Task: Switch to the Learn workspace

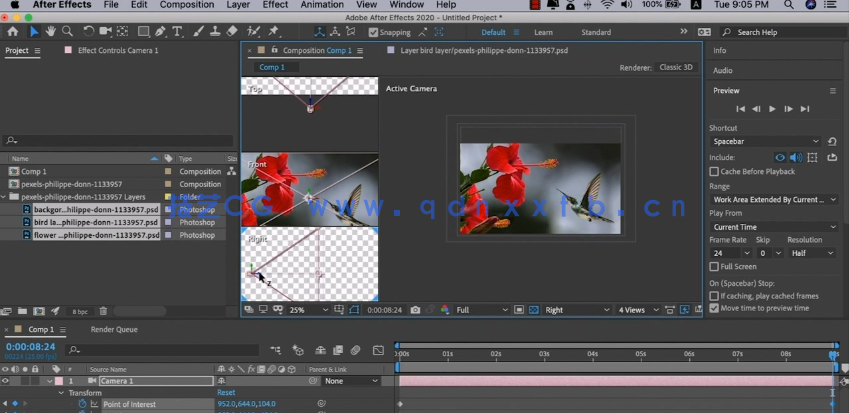Action: [x=543, y=32]
